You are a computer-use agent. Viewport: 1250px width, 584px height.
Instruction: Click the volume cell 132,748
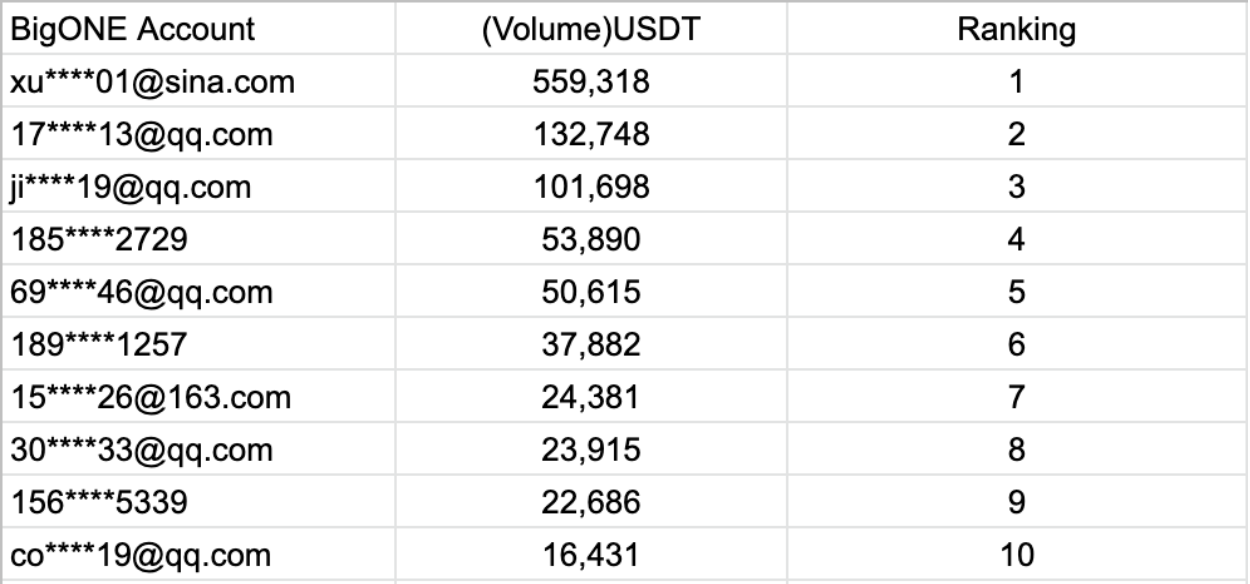point(591,134)
